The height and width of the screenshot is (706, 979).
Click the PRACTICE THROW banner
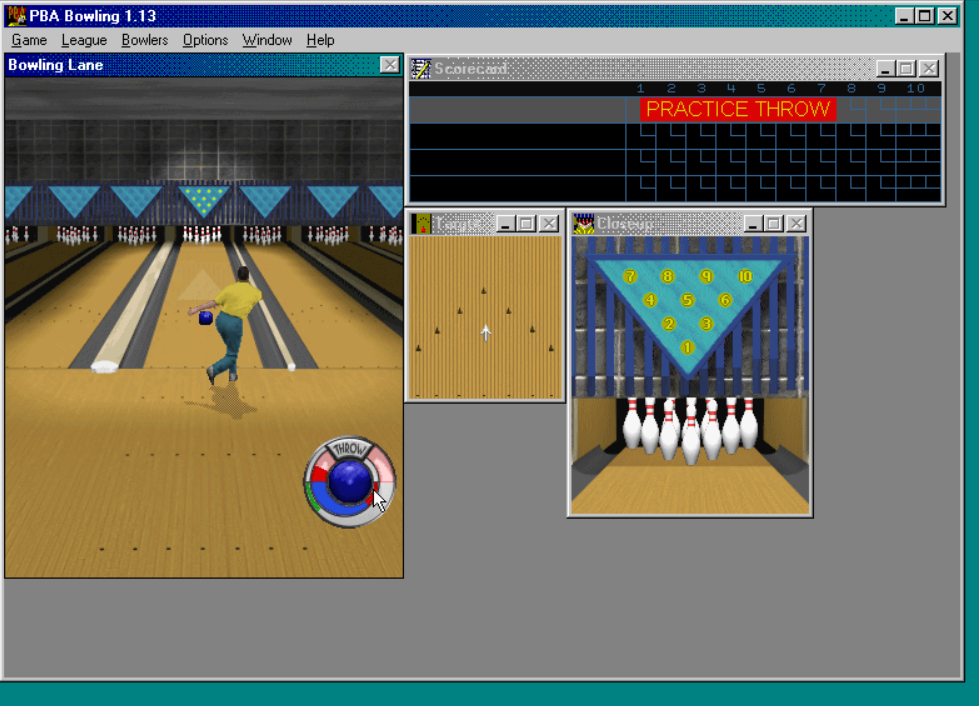(739, 109)
